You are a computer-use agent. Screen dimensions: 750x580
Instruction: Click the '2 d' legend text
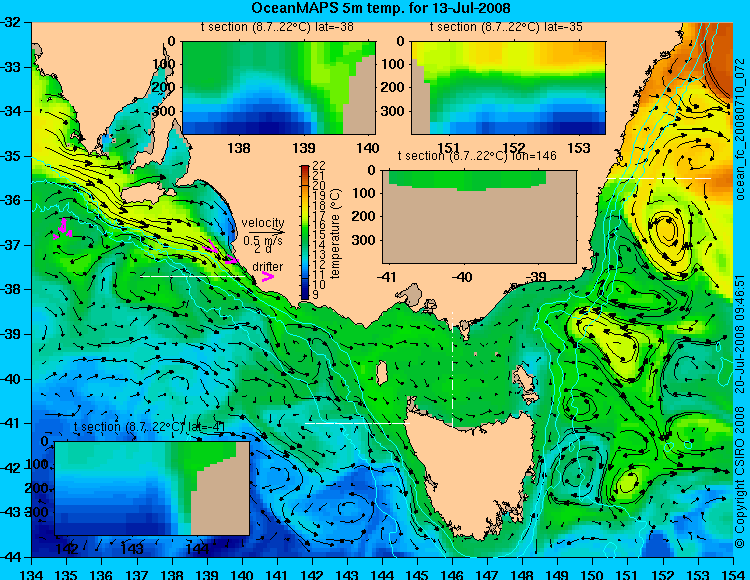pos(263,249)
